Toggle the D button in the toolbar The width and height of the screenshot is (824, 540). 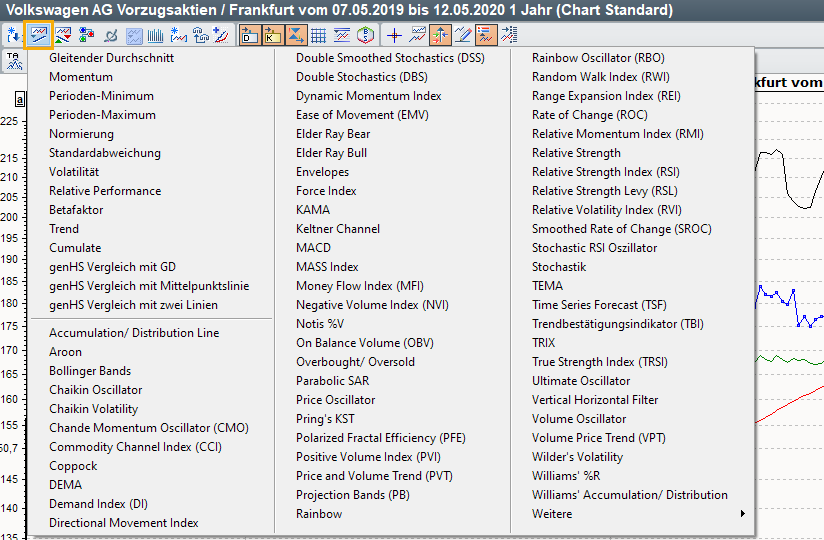coord(249,36)
